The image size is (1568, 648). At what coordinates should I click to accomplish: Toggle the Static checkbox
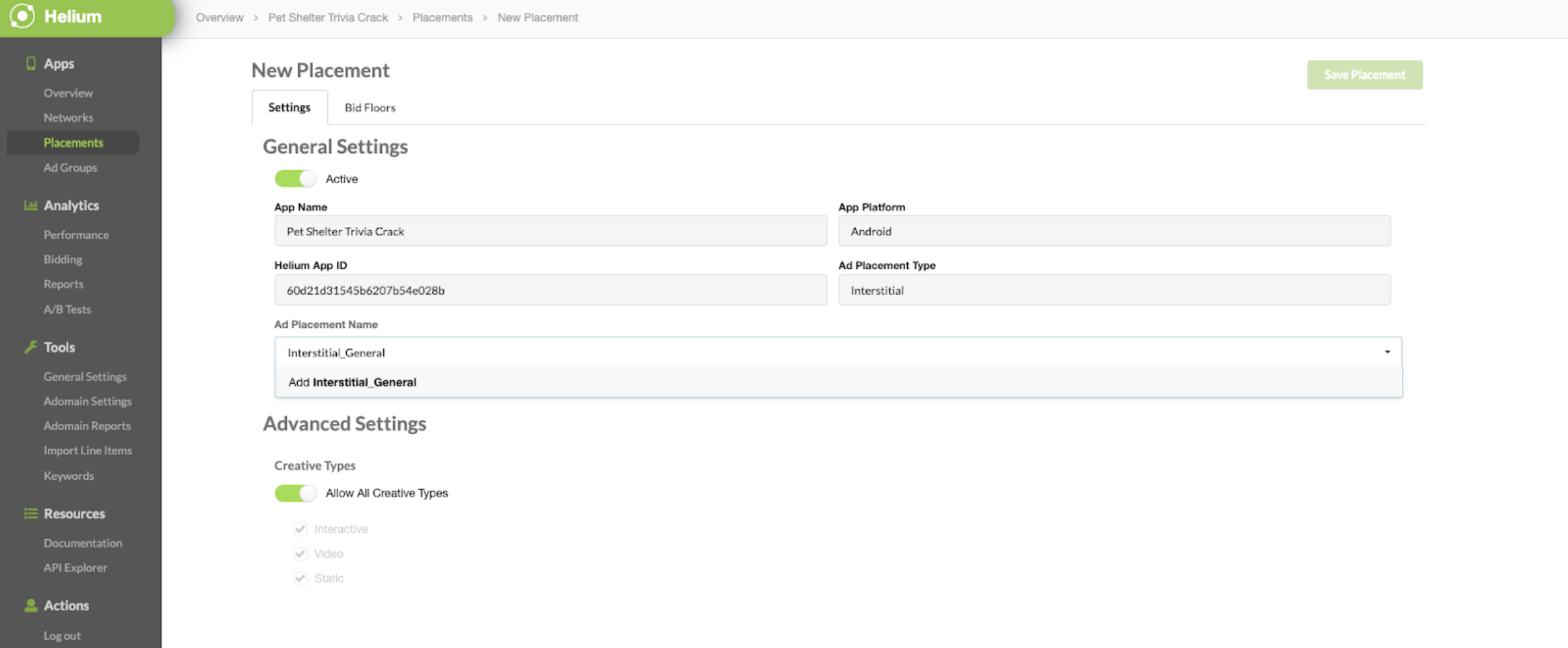tap(300, 578)
